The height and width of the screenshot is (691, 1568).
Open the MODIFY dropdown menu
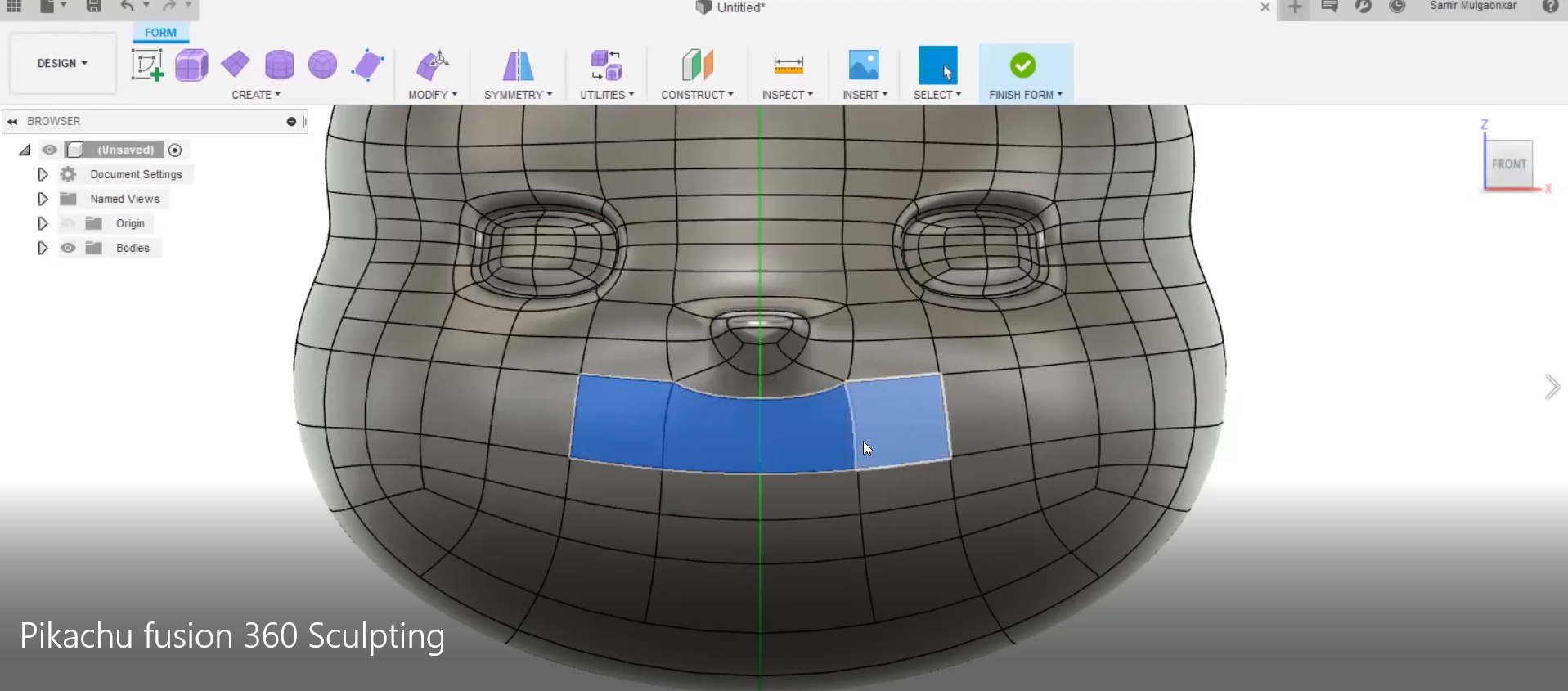[433, 95]
